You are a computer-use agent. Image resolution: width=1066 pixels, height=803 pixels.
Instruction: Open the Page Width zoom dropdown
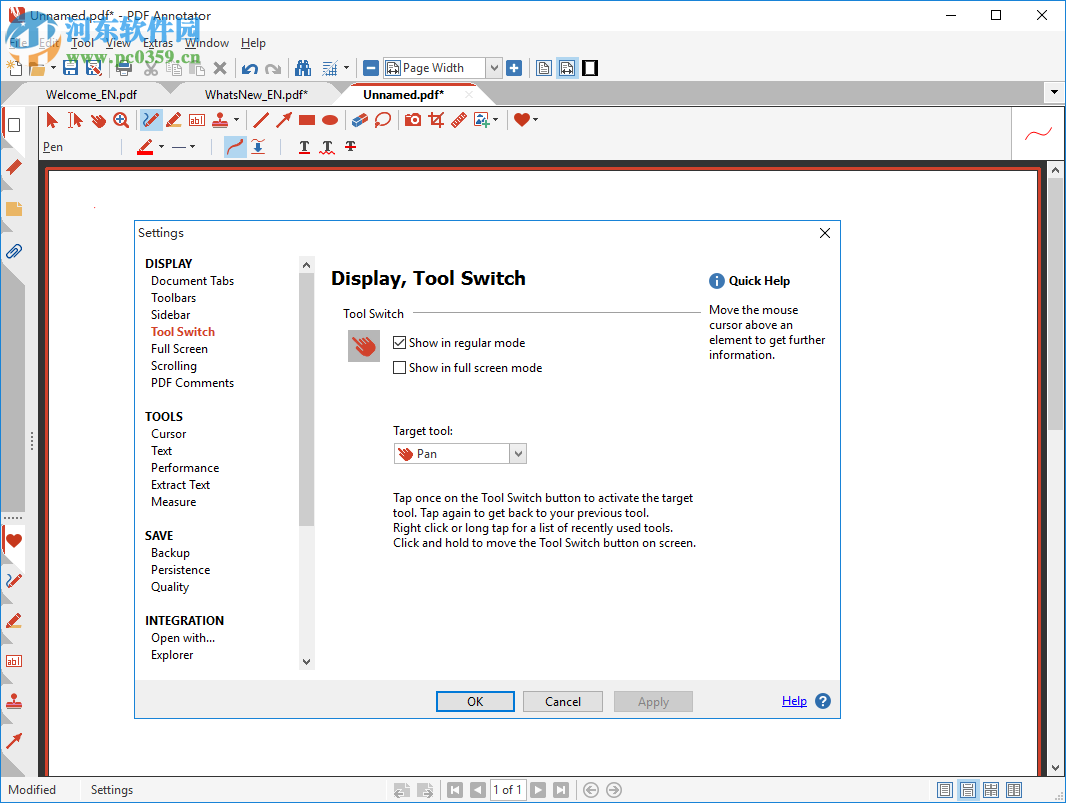[494, 67]
